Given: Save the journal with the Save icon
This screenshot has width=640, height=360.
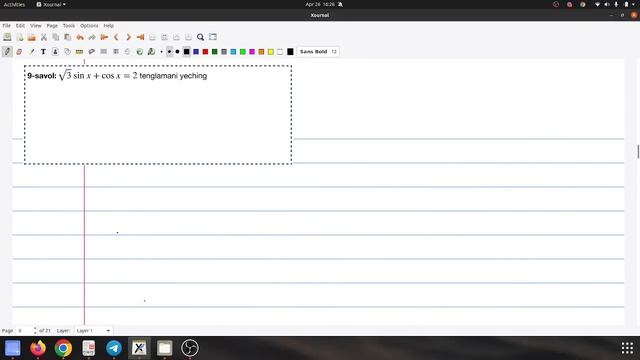Looking at the screenshot, I should click(7, 37).
